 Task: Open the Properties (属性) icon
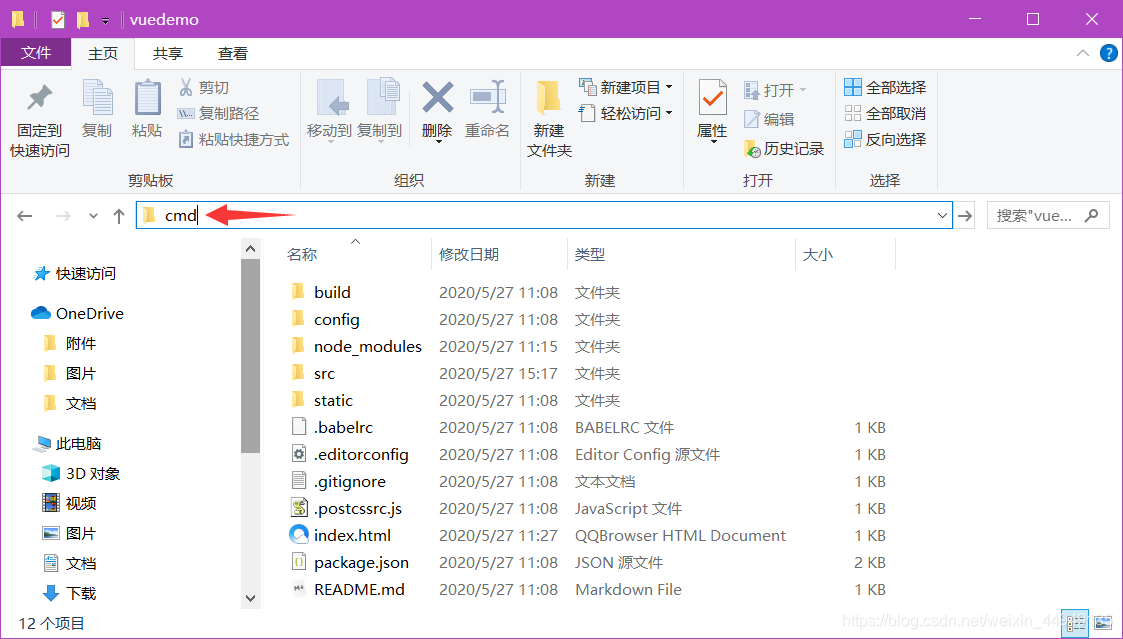712,98
